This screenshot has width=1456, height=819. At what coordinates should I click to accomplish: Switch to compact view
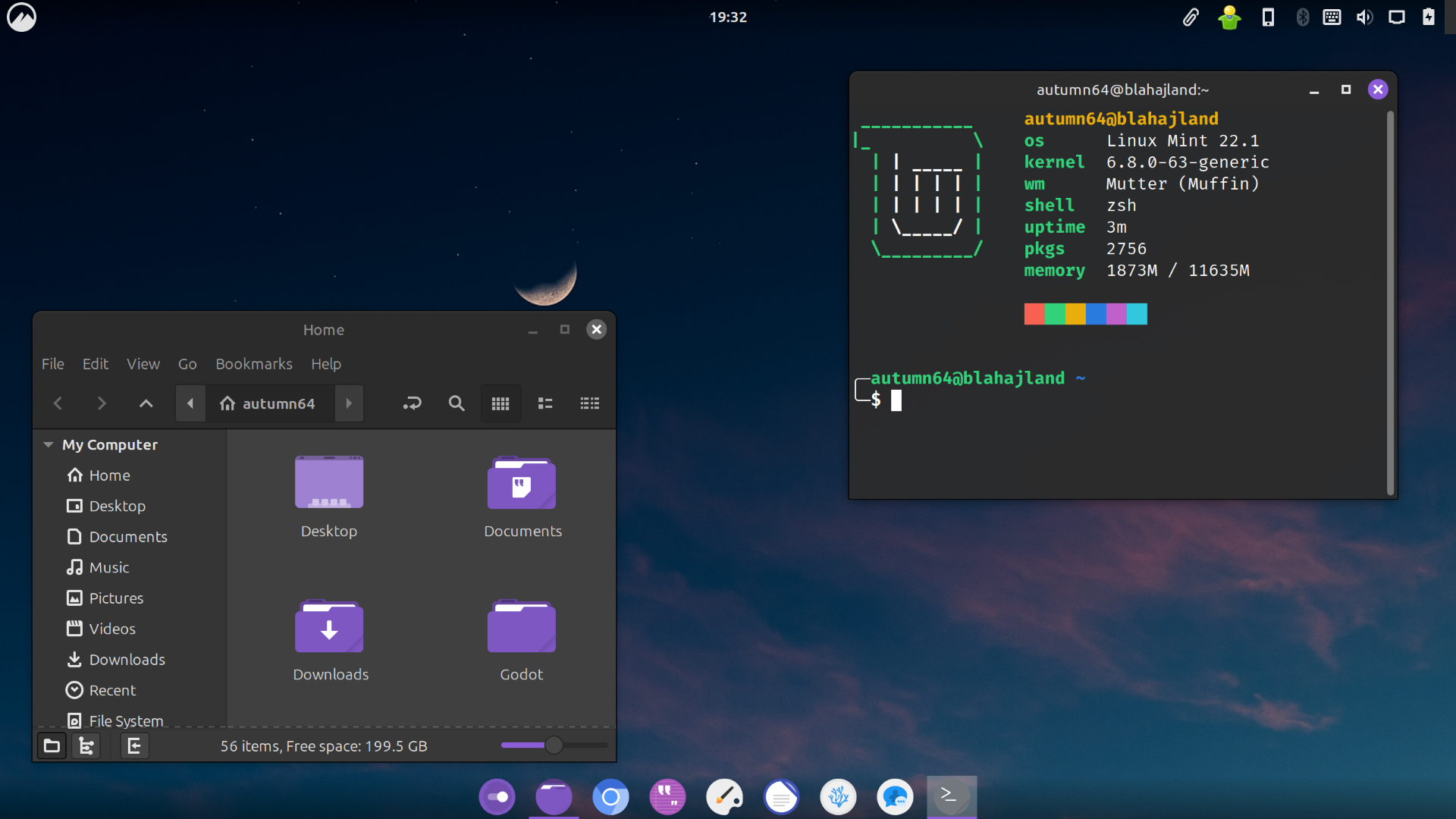(589, 403)
